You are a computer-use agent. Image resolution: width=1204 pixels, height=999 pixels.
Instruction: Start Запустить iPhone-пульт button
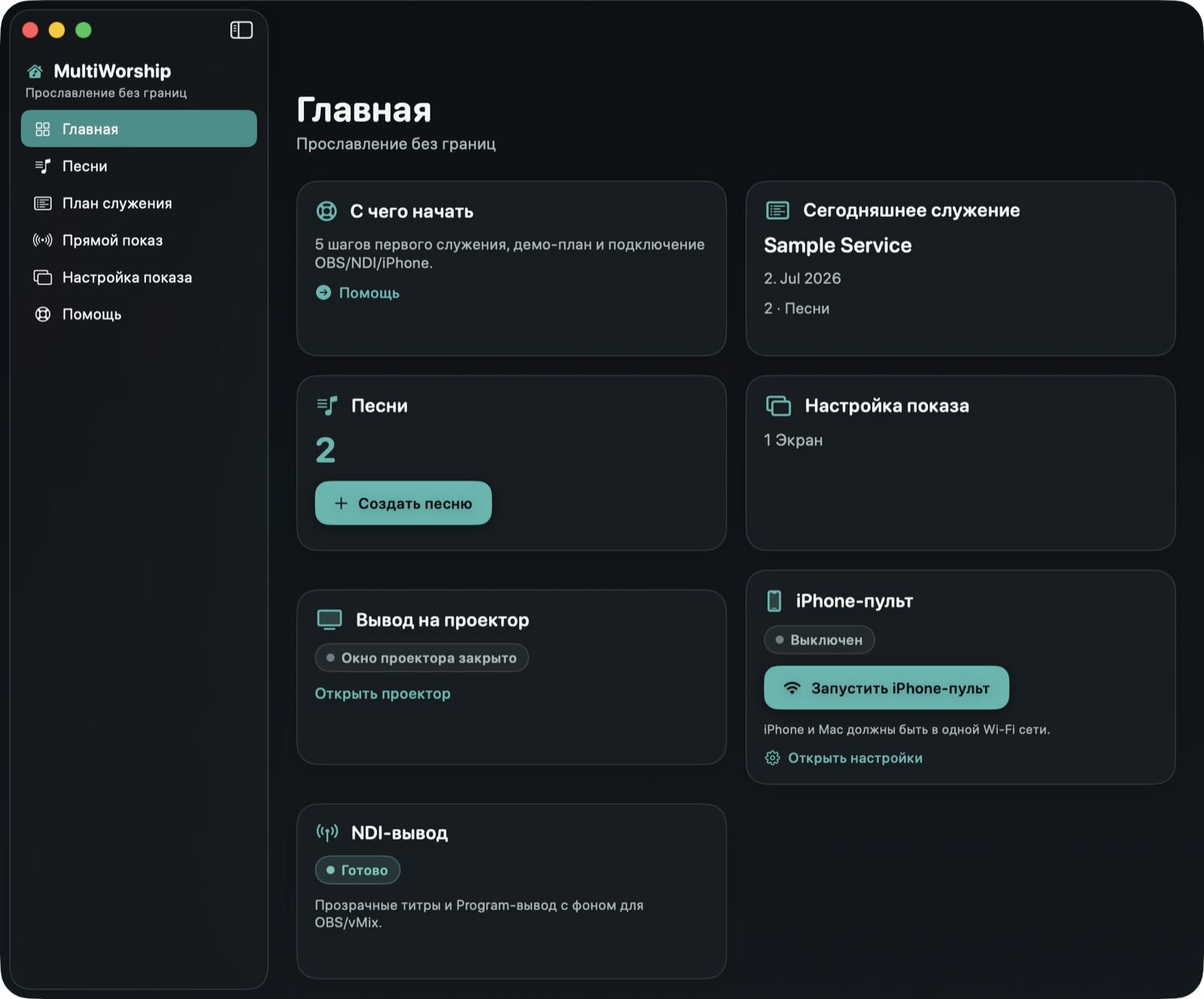coord(886,687)
